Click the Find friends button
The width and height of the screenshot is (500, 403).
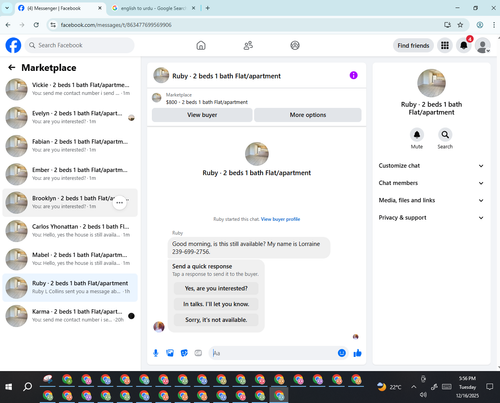413,45
